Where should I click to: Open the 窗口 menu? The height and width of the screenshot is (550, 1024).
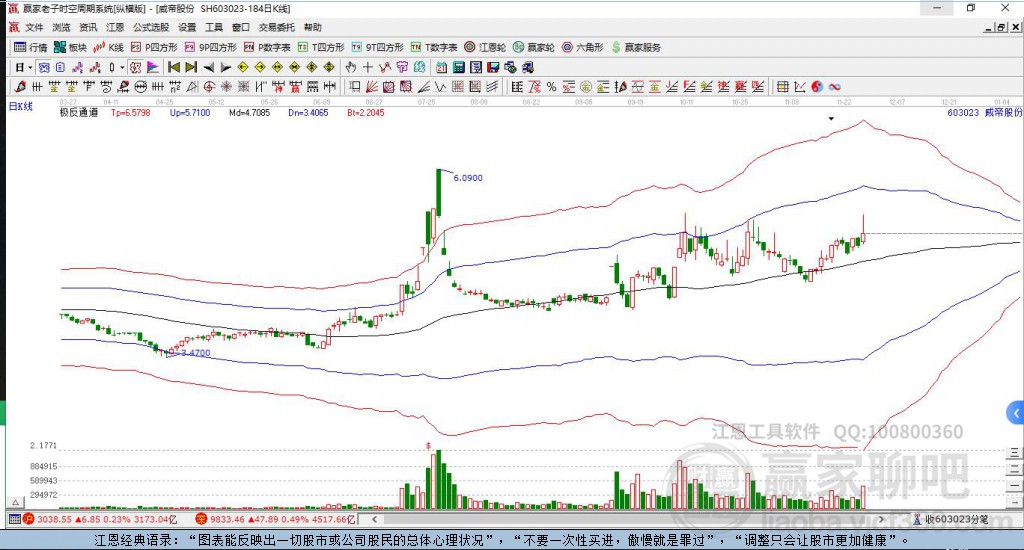coord(241,27)
